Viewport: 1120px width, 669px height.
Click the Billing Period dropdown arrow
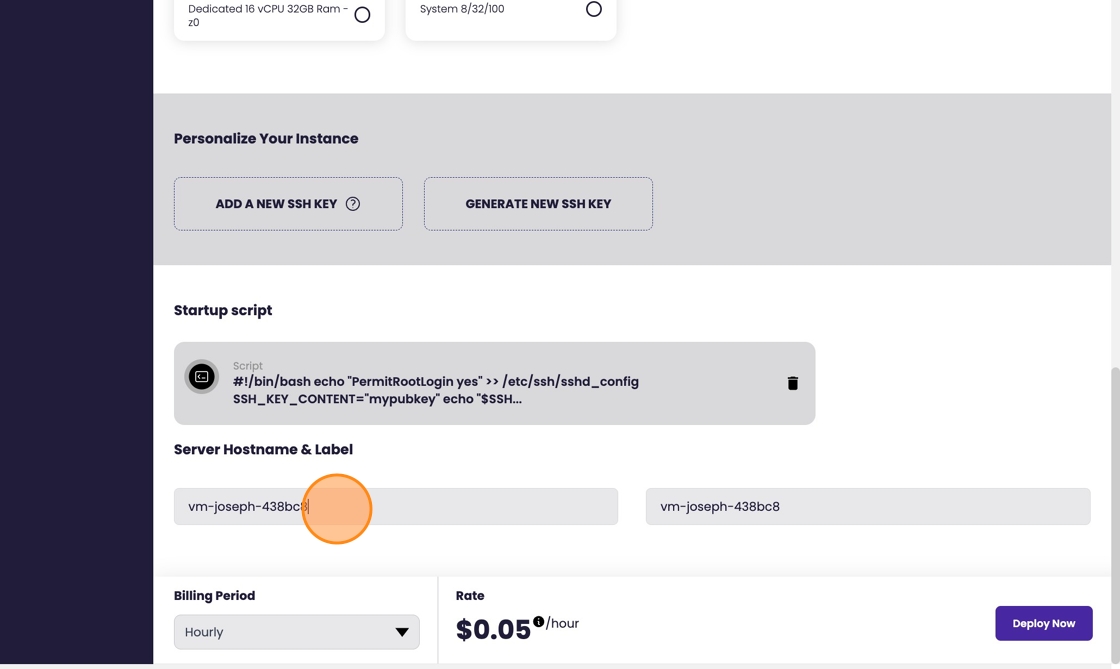tap(402, 632)
